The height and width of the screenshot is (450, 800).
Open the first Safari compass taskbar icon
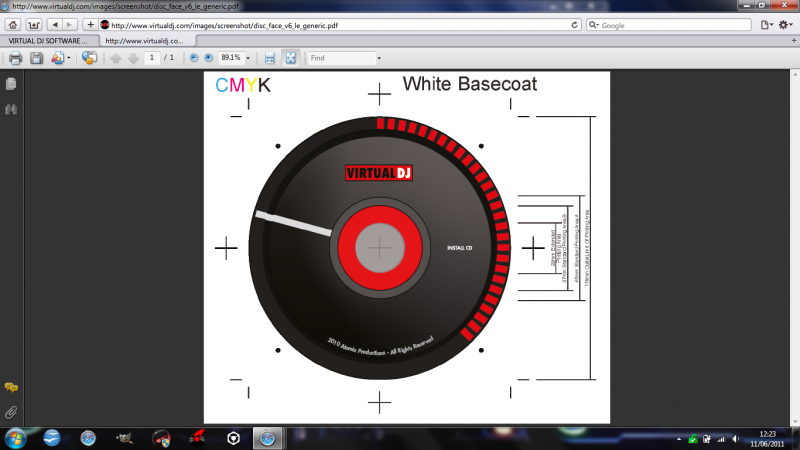coord(88,438)
